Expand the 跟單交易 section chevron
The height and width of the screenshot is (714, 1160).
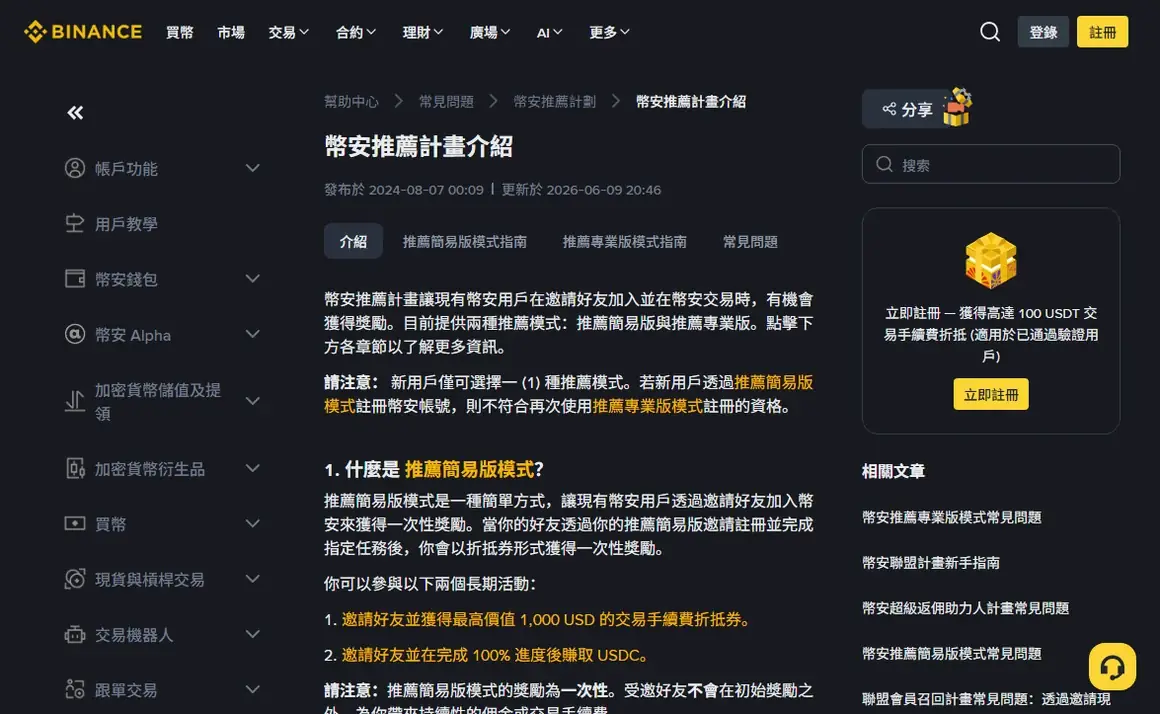click(x=252, y=690)
